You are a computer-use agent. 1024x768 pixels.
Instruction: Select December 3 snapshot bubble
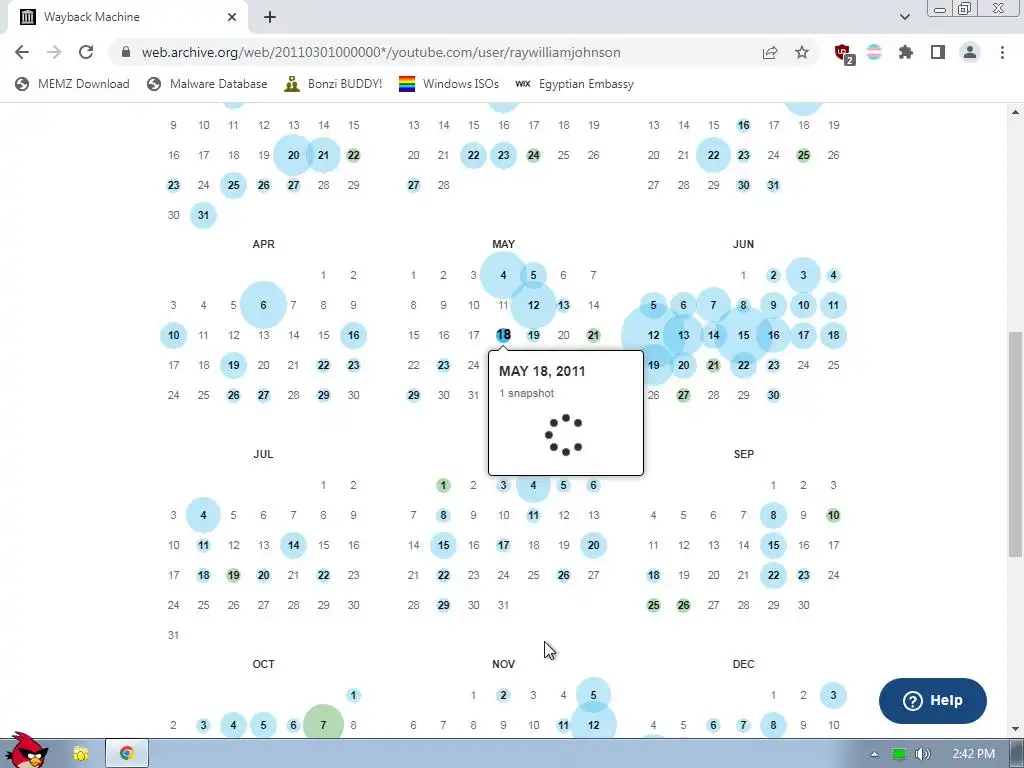[833, 695]
